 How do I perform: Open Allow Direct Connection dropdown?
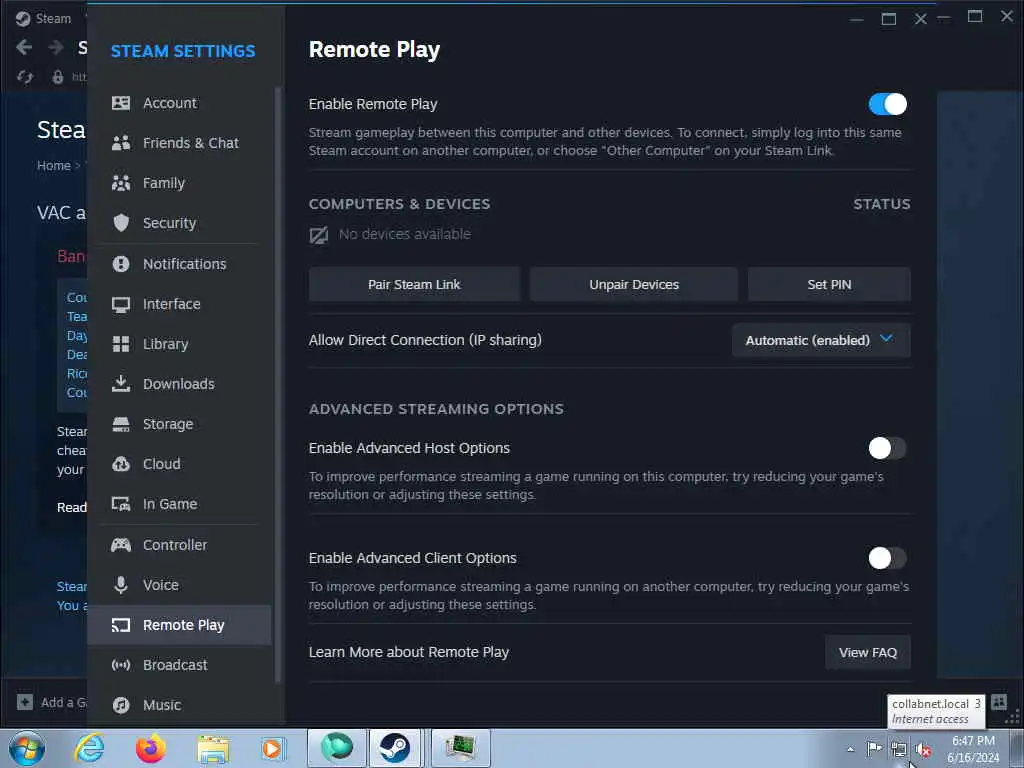[821, 340]
